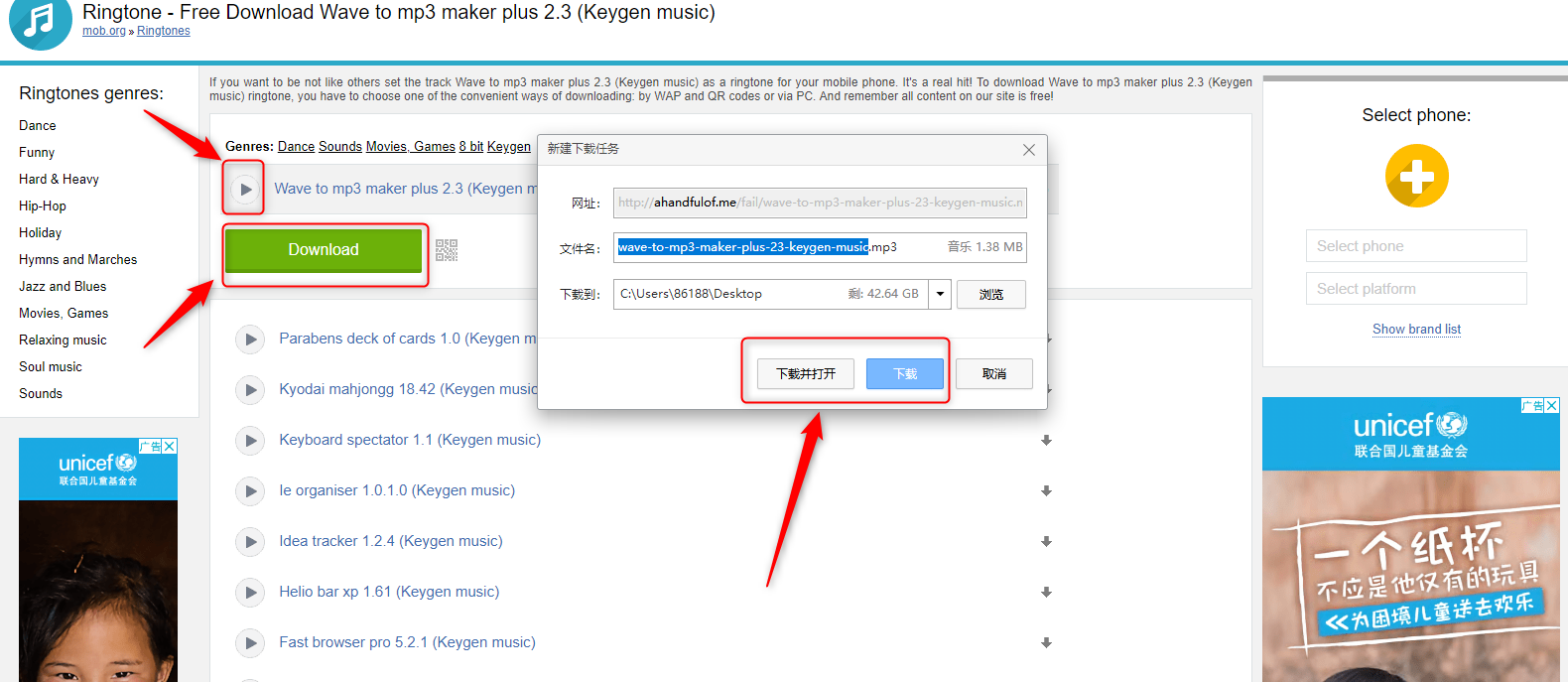Open mob.org breadcrumb link

point(104,31)
